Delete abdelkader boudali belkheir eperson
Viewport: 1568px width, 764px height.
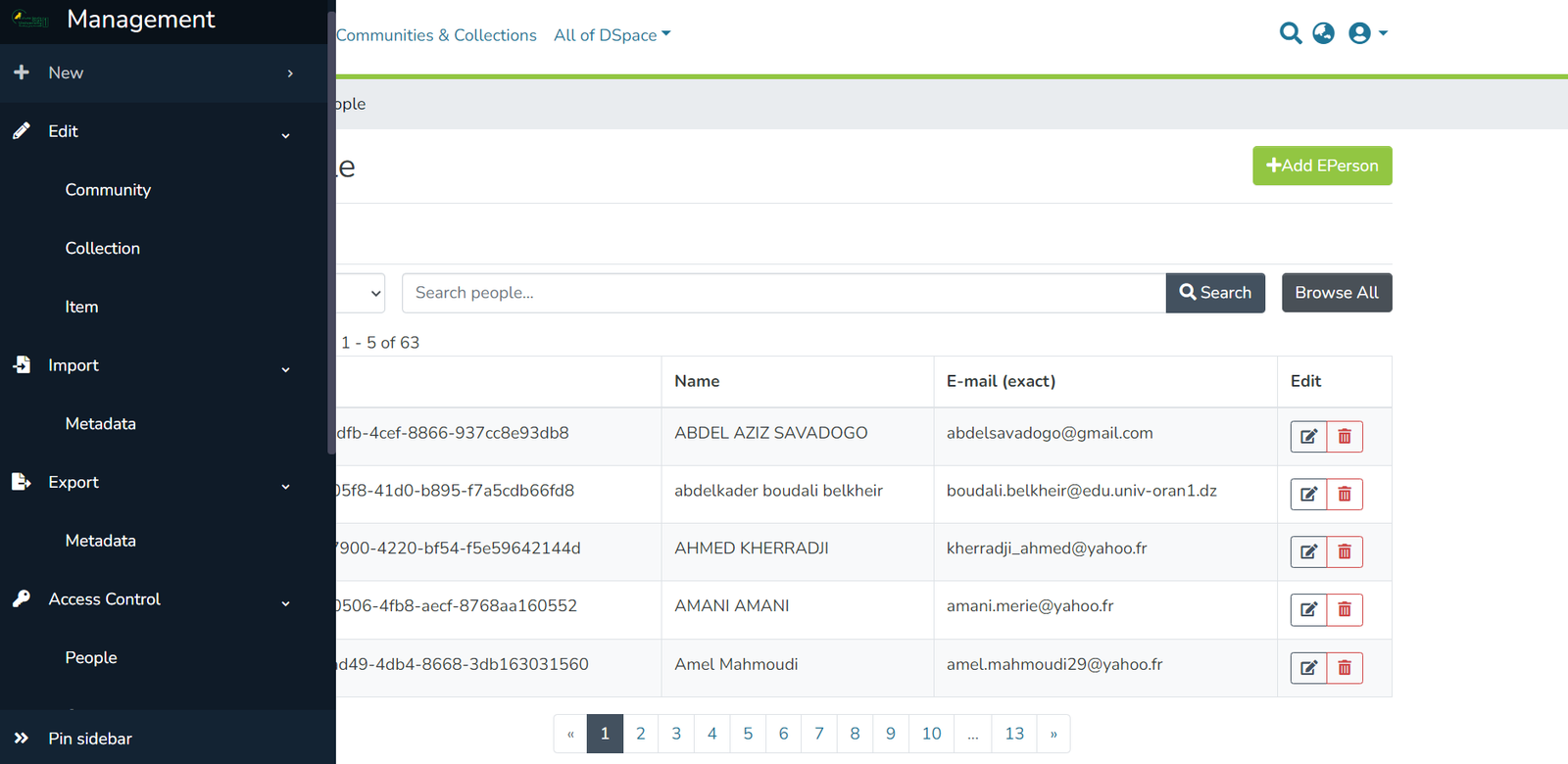1345,495
